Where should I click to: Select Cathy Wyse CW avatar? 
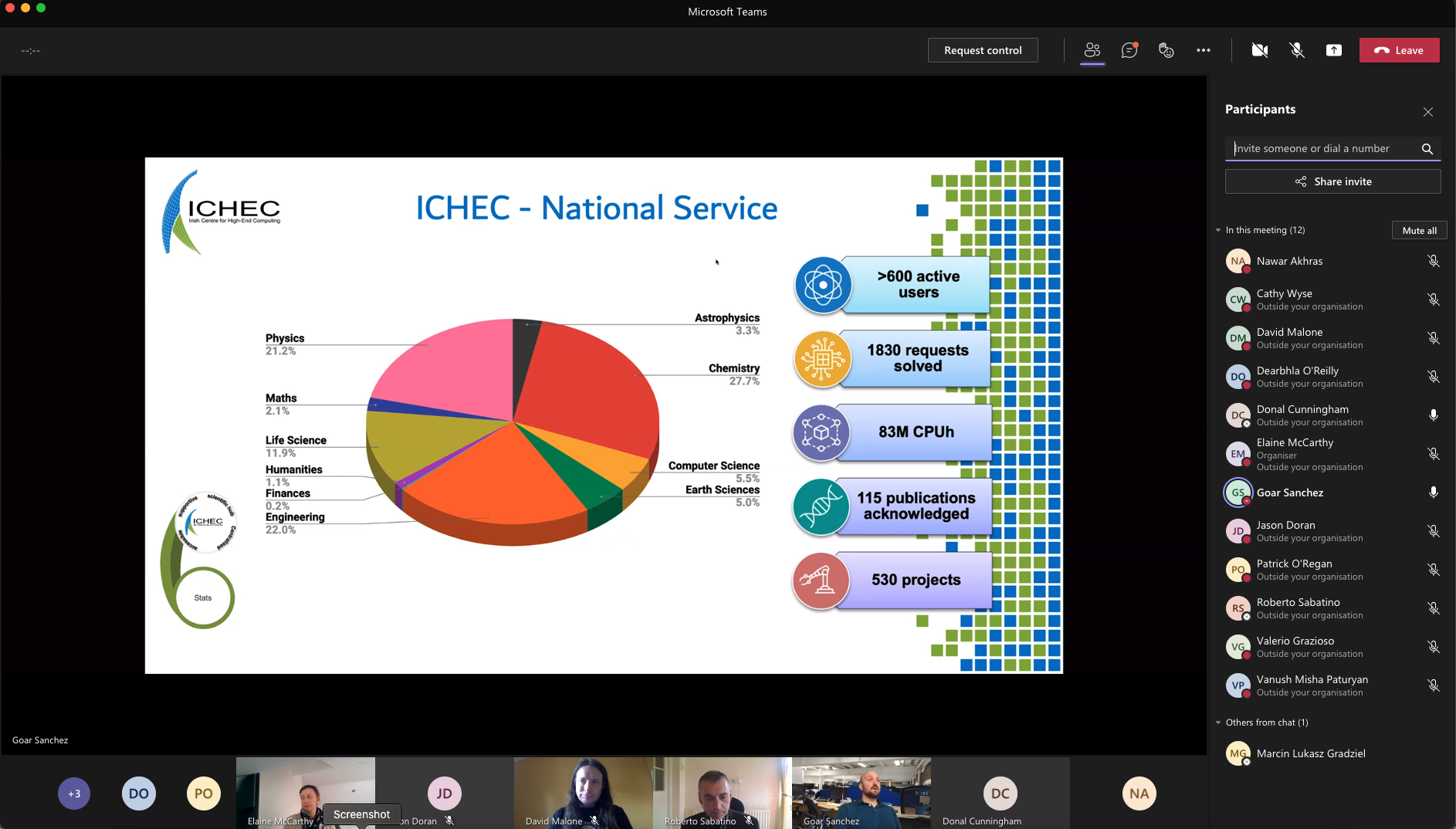1238,299
